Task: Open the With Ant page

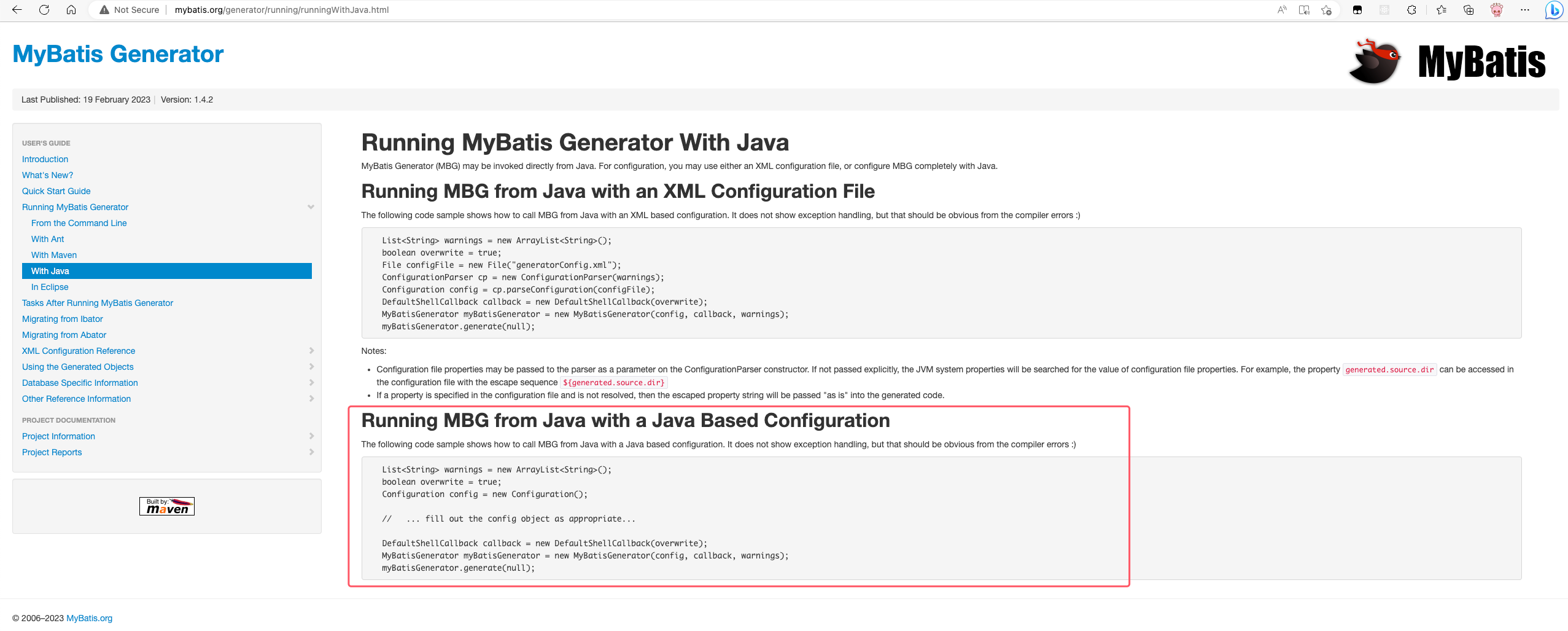Action: 47,239
